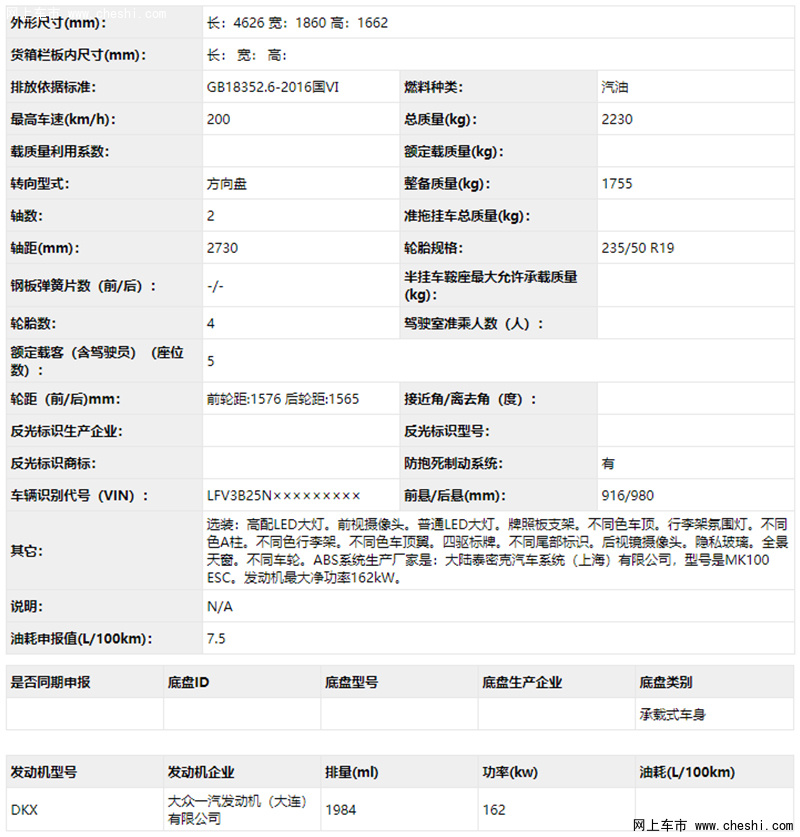
Task: Click the optional equipment paragraph starting with 选装
Action: (x=497, y=551)
